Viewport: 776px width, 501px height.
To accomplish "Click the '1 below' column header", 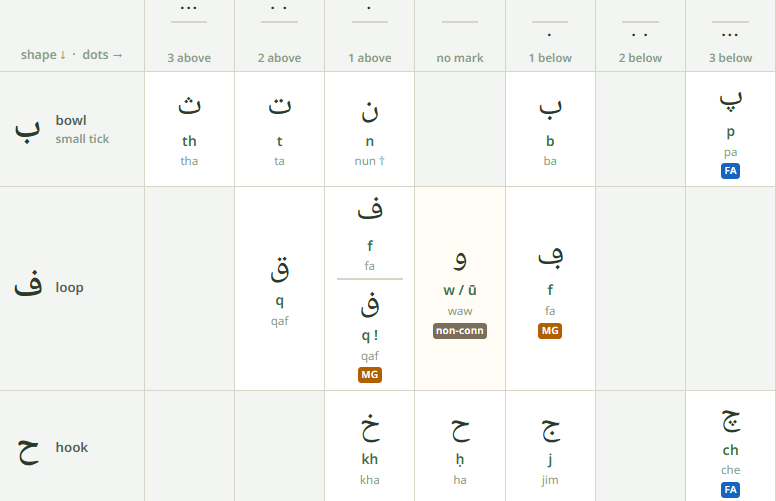I will coord(550,35).
